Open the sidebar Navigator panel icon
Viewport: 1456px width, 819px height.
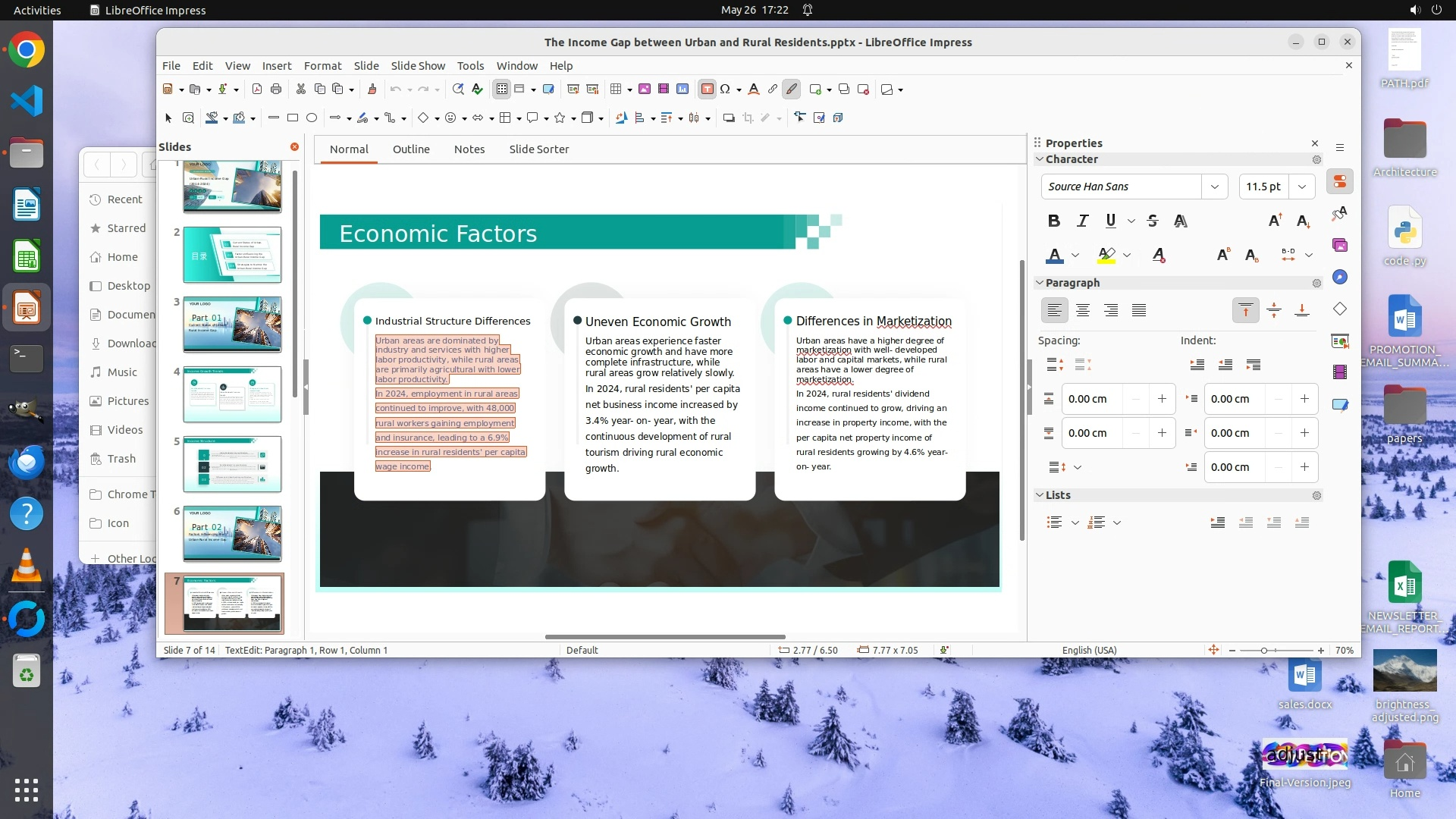[x=1340, y=277]
